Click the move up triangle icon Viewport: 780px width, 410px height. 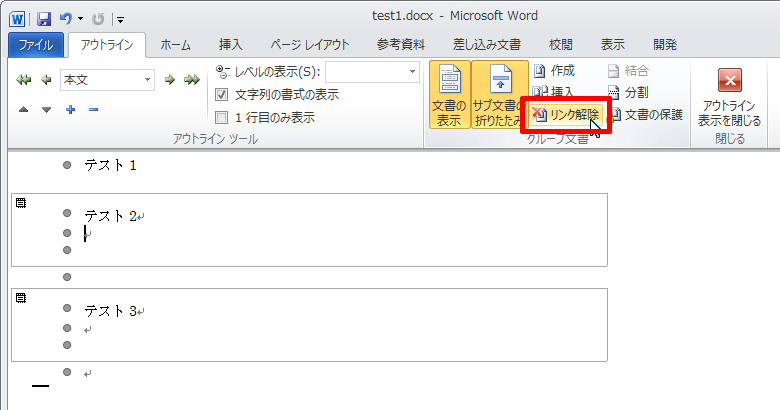(24, 109)
